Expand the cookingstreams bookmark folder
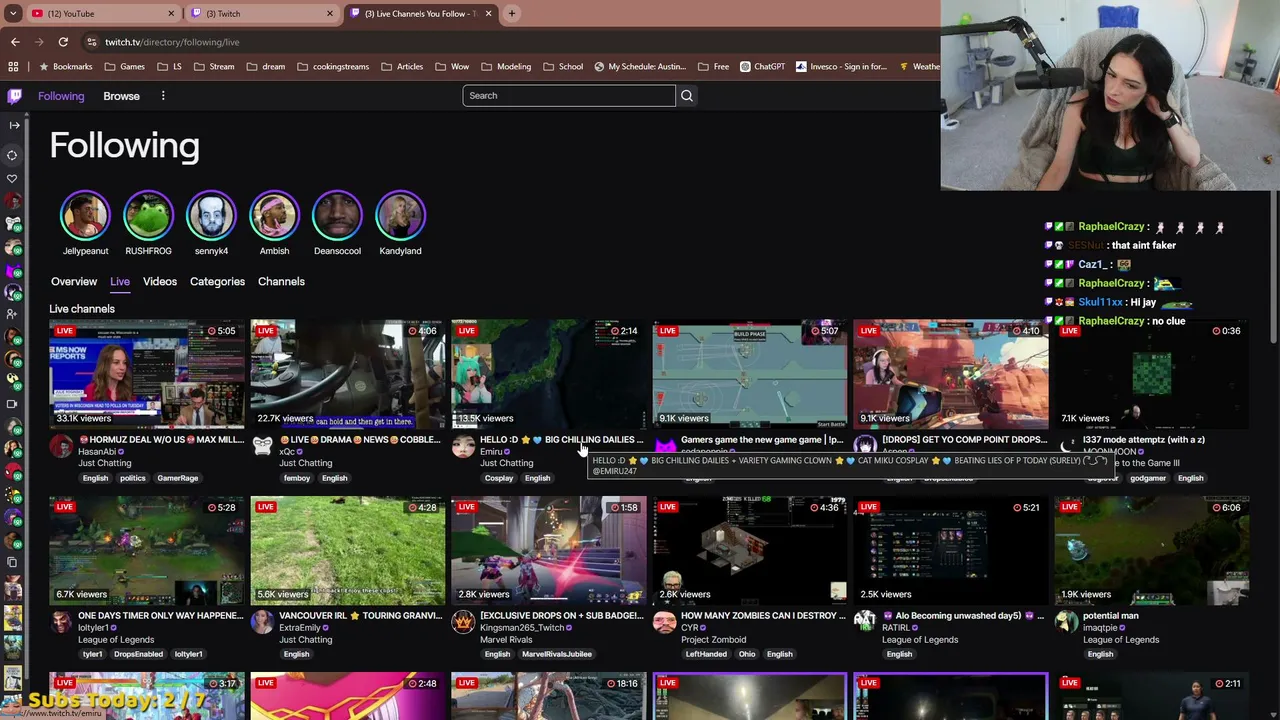 (x=333, y=67)
